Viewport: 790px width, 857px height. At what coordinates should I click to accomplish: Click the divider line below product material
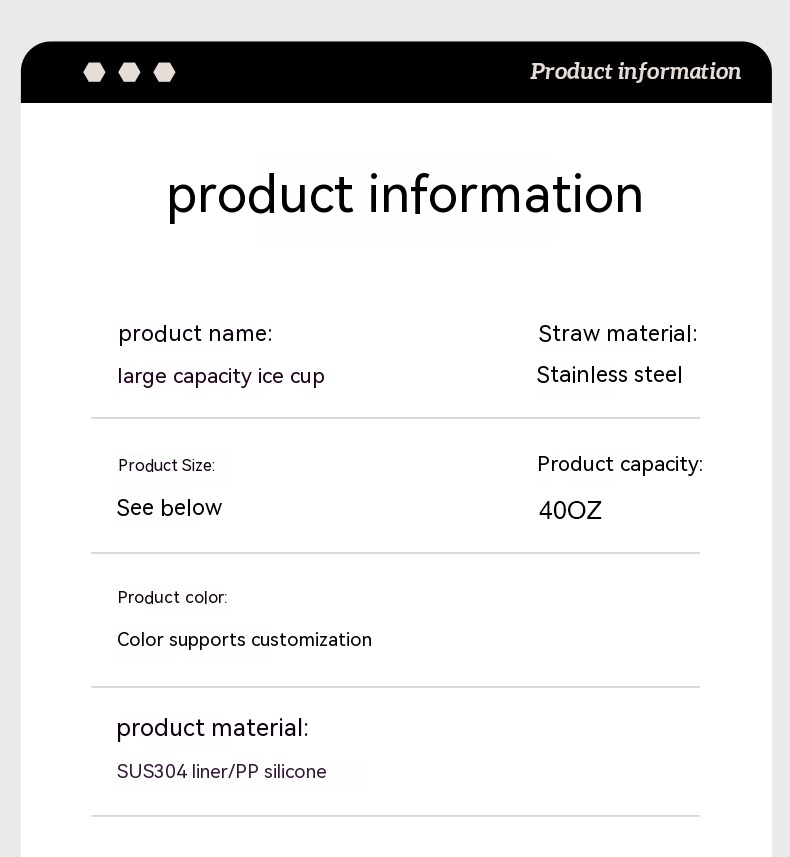[395, 816]
